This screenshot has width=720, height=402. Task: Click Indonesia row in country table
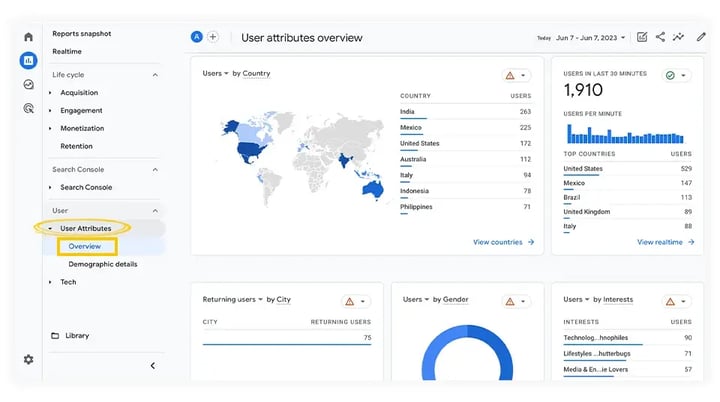[x=465, y=191]
